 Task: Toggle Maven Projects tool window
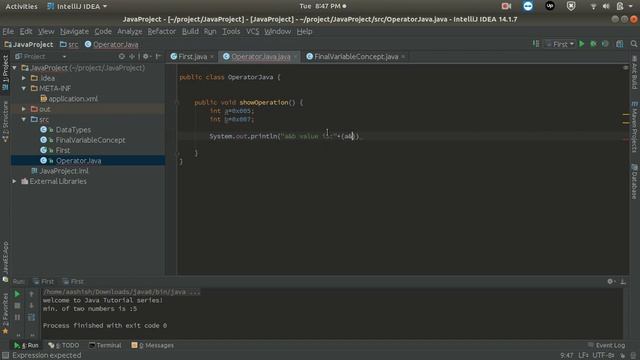click(635, 127)
